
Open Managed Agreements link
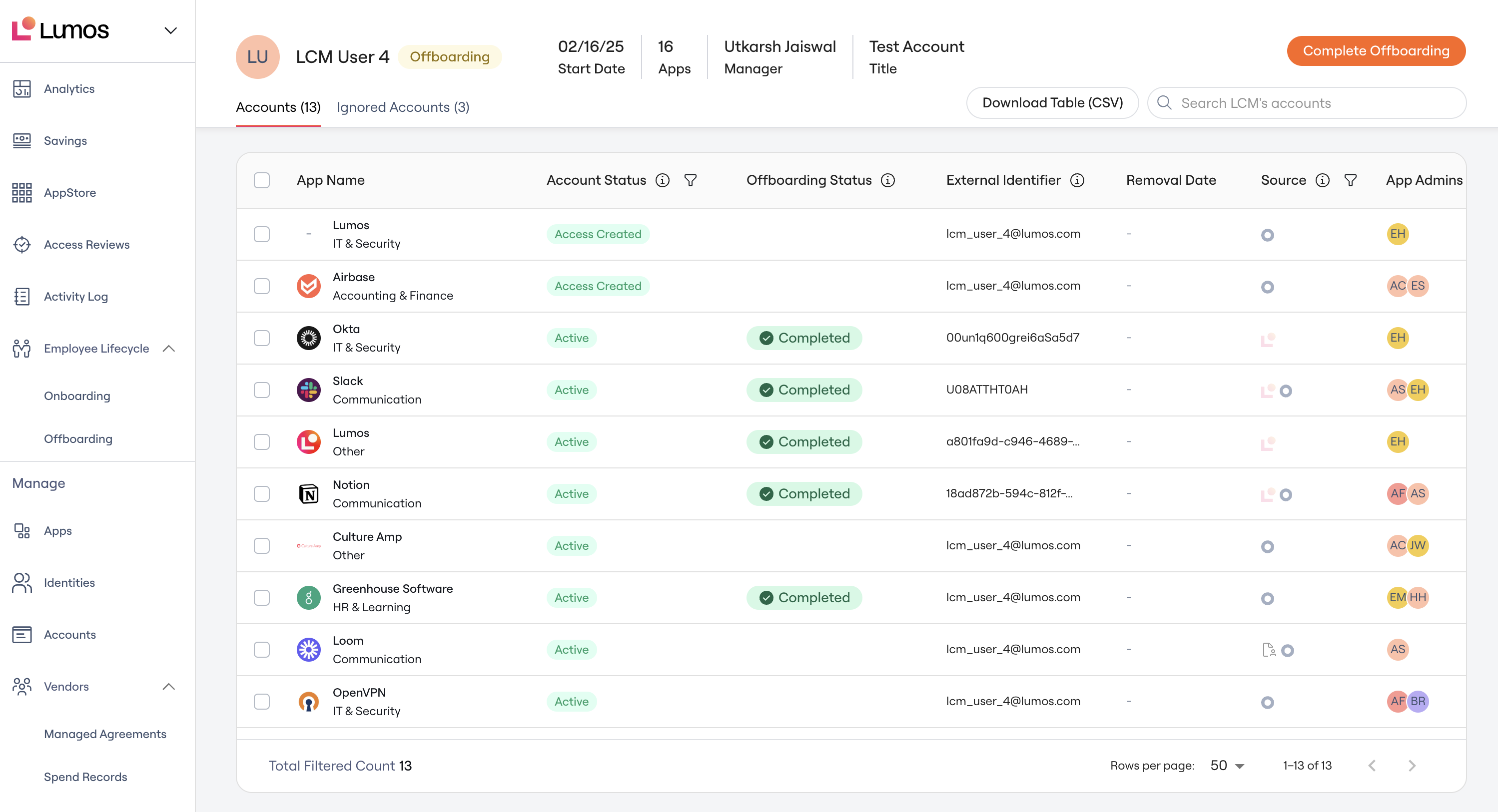pos(104,734)
